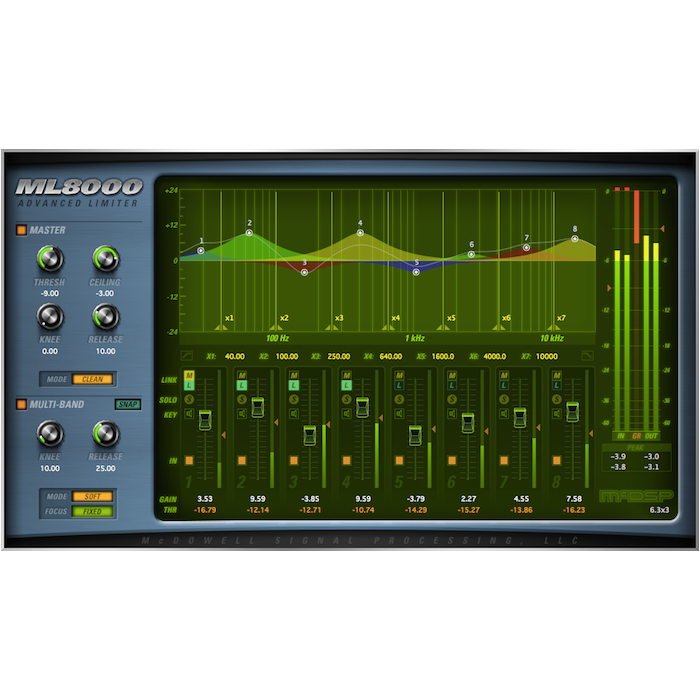Toggle band 4 master link M button
The image size is (700, 700).
(x=347, y=375)
